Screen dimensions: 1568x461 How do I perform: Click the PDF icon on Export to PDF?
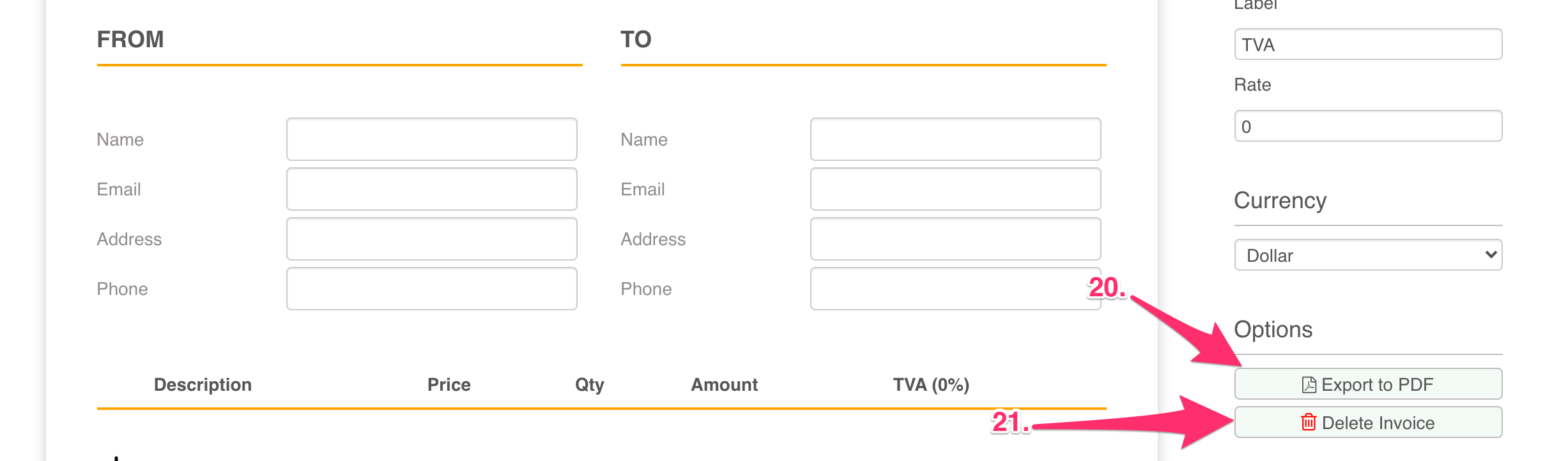tap(1309, 384)
